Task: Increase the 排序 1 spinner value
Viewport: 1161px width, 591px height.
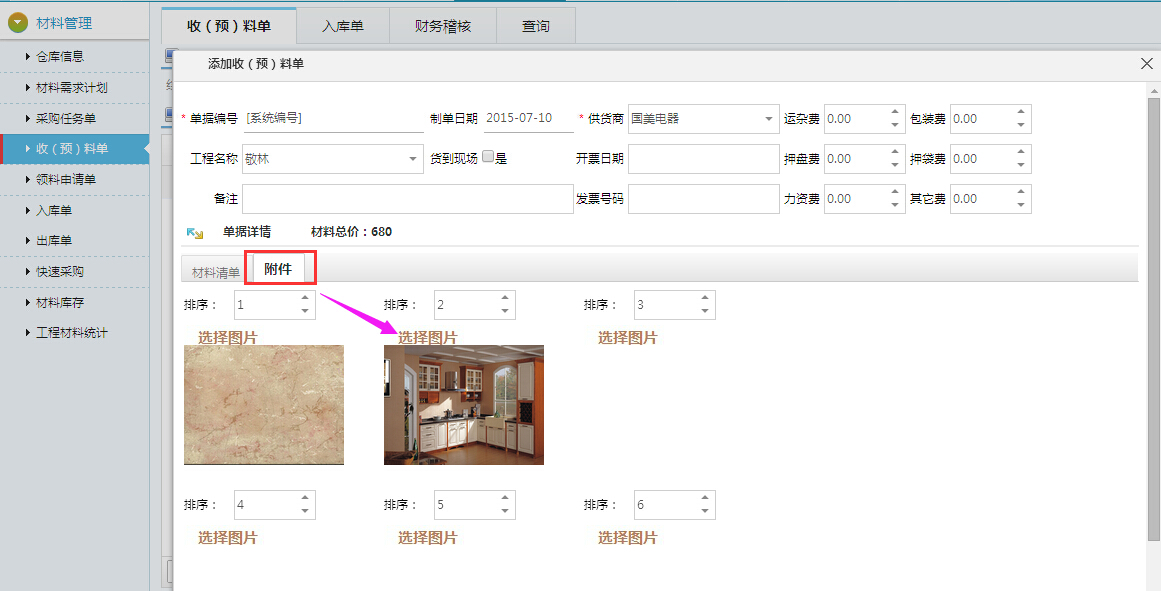Action: point(305,298)
